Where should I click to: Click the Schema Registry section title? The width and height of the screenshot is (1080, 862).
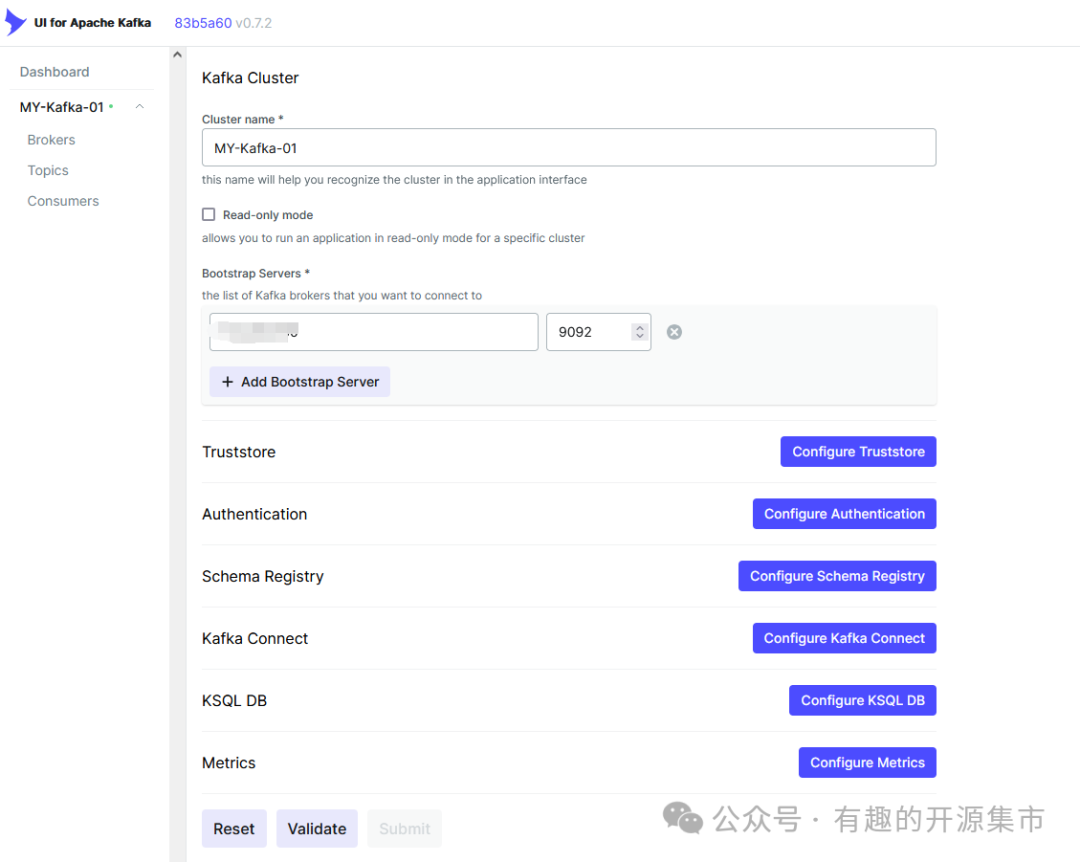point(262,576)
